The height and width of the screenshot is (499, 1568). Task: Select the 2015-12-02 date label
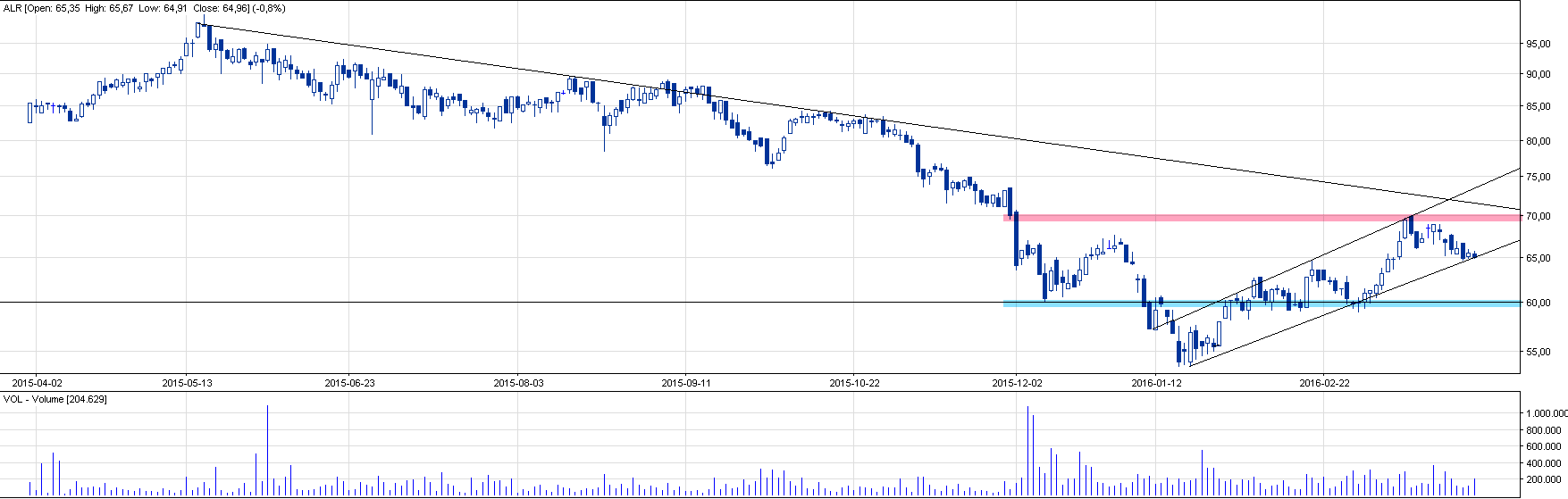pos(1017,383)
